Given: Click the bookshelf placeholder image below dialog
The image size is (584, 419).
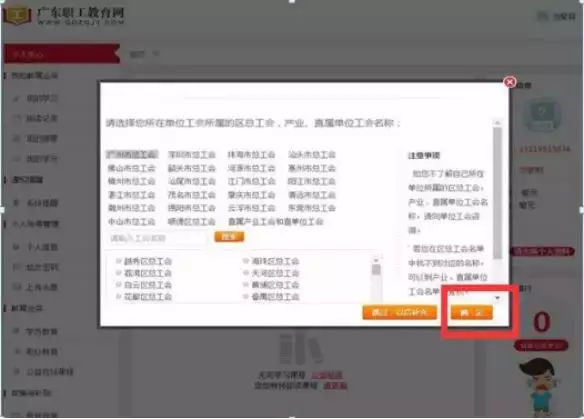Looking at the screenshot, I should (x=300, y=349).
